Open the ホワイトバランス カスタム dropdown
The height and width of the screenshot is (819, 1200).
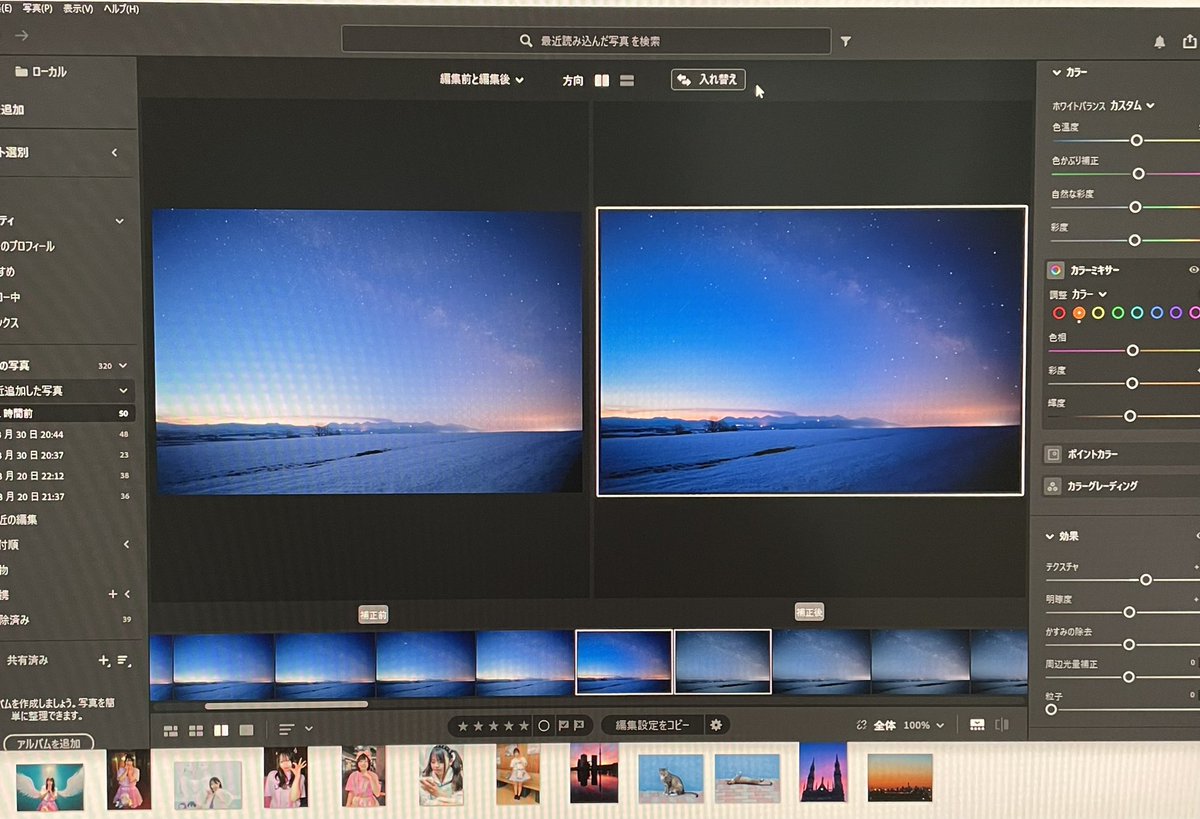click(1133, 105)
